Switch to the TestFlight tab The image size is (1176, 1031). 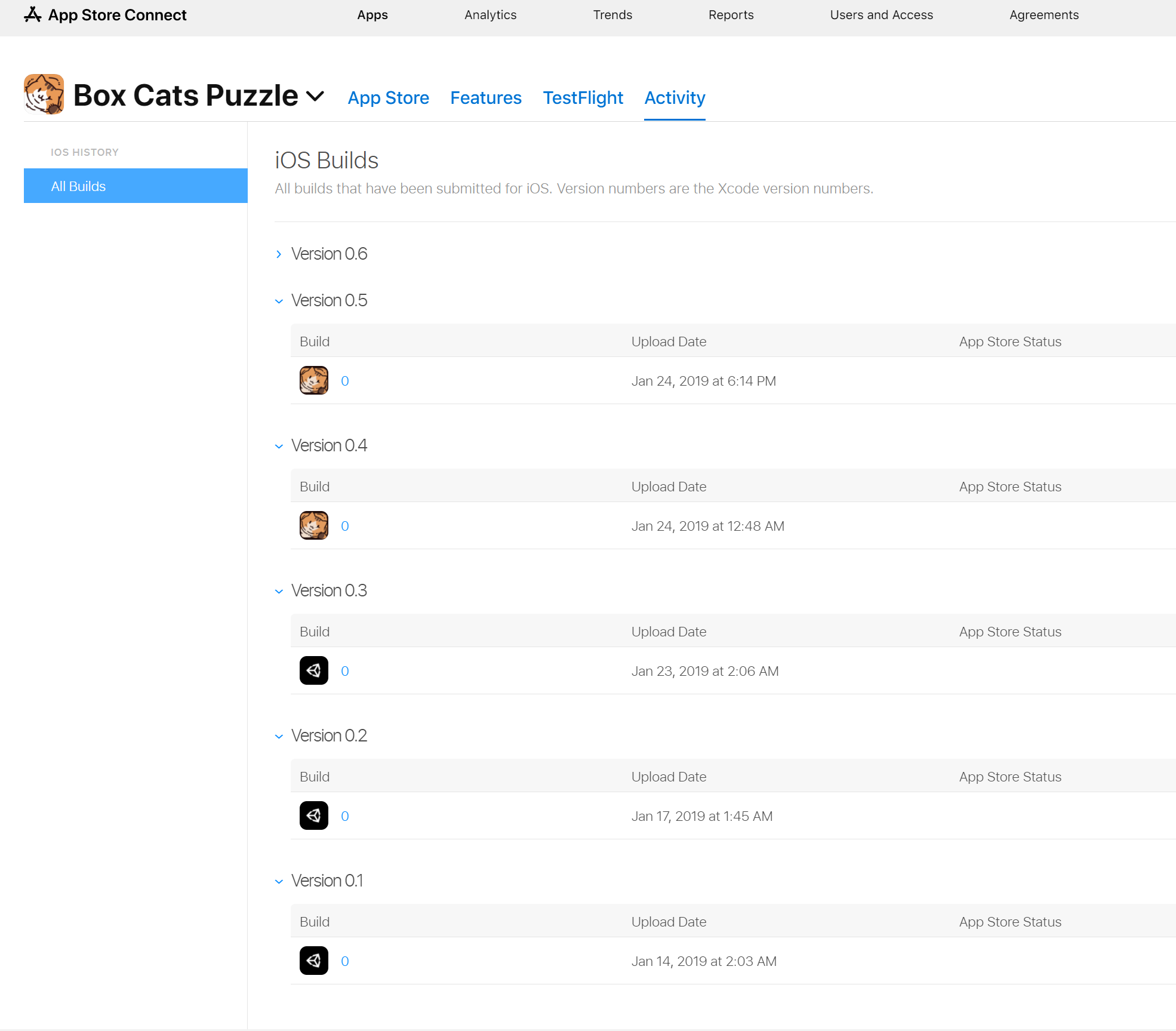pos(583,98)
